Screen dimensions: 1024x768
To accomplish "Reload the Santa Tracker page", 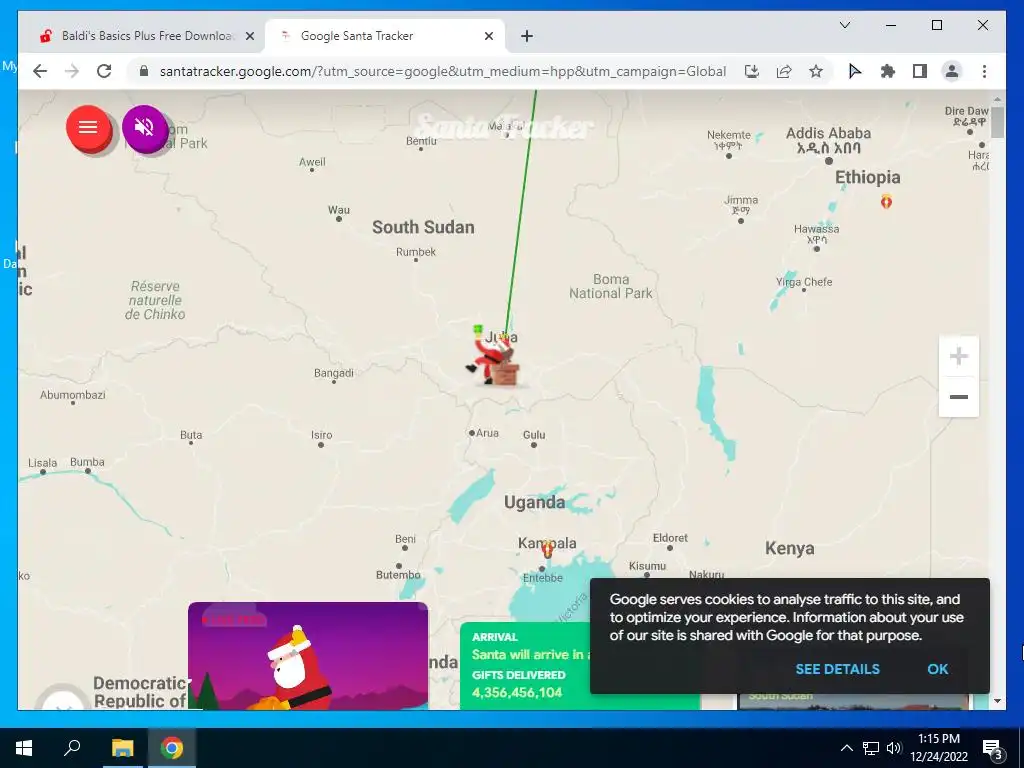I will (x=104, y=71).
